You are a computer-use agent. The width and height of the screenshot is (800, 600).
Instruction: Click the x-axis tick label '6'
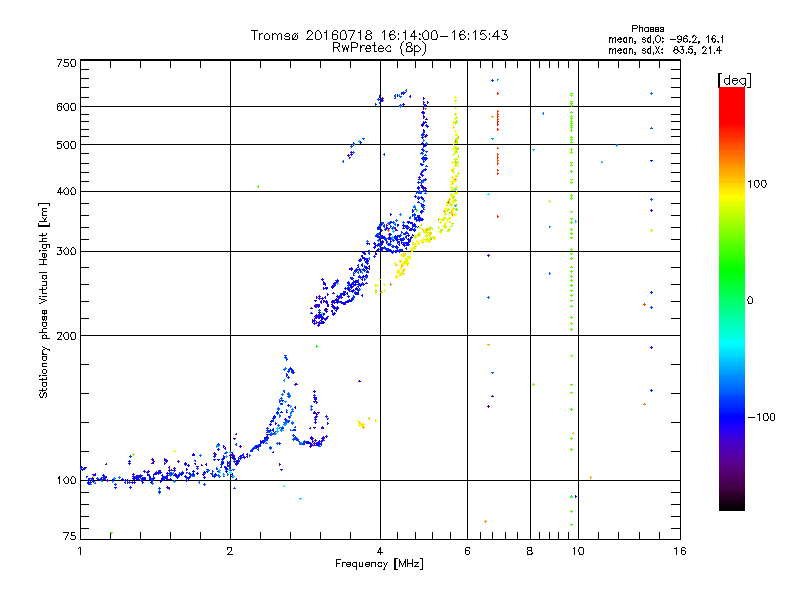pyautogui.click(x=467, y=551)
